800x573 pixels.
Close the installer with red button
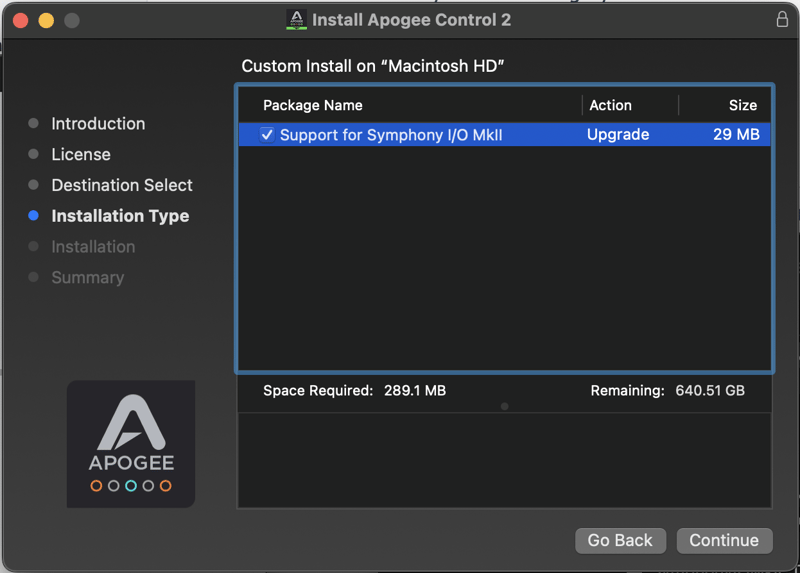pos(20,20)
